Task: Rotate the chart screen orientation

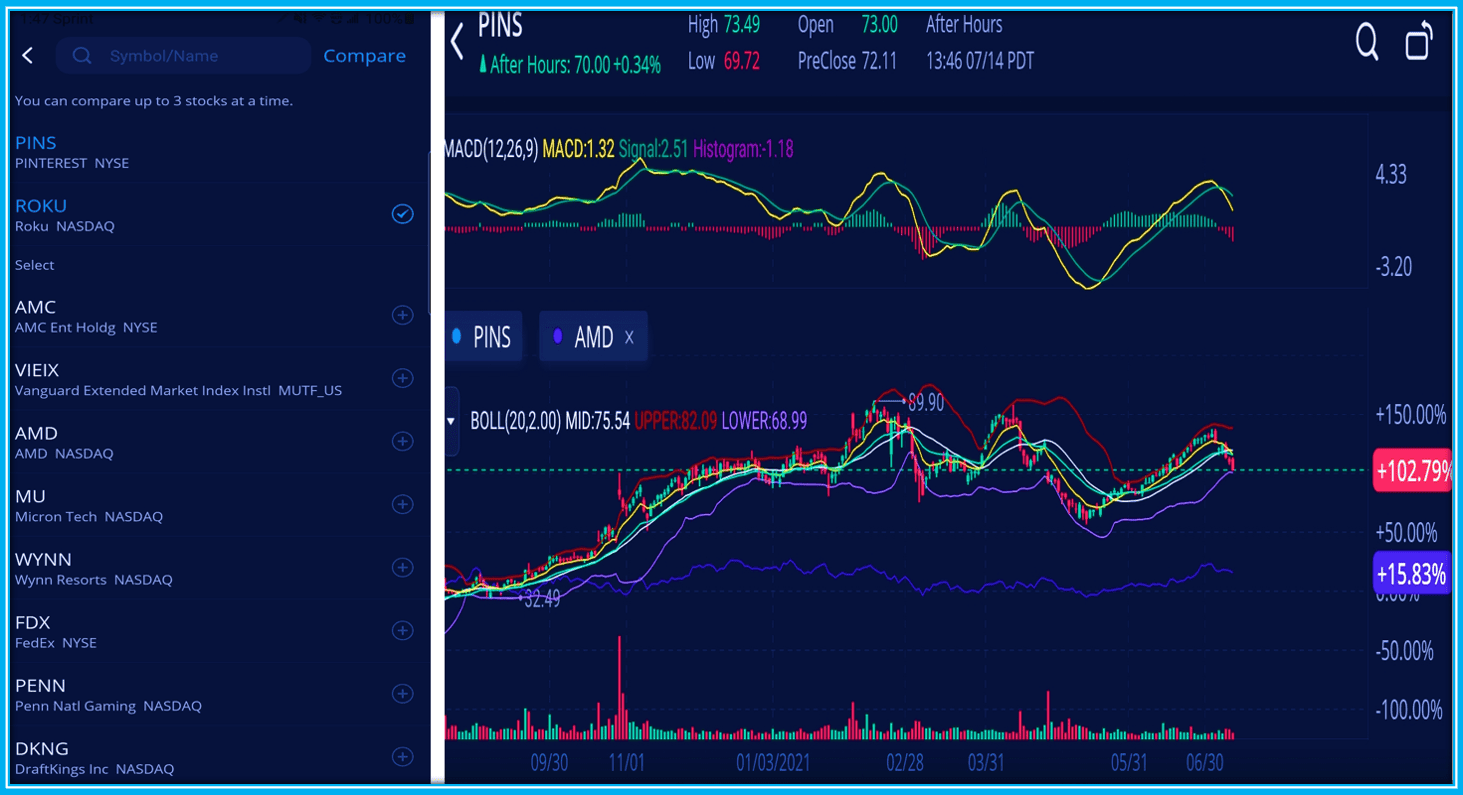Action: (1419, 42)
